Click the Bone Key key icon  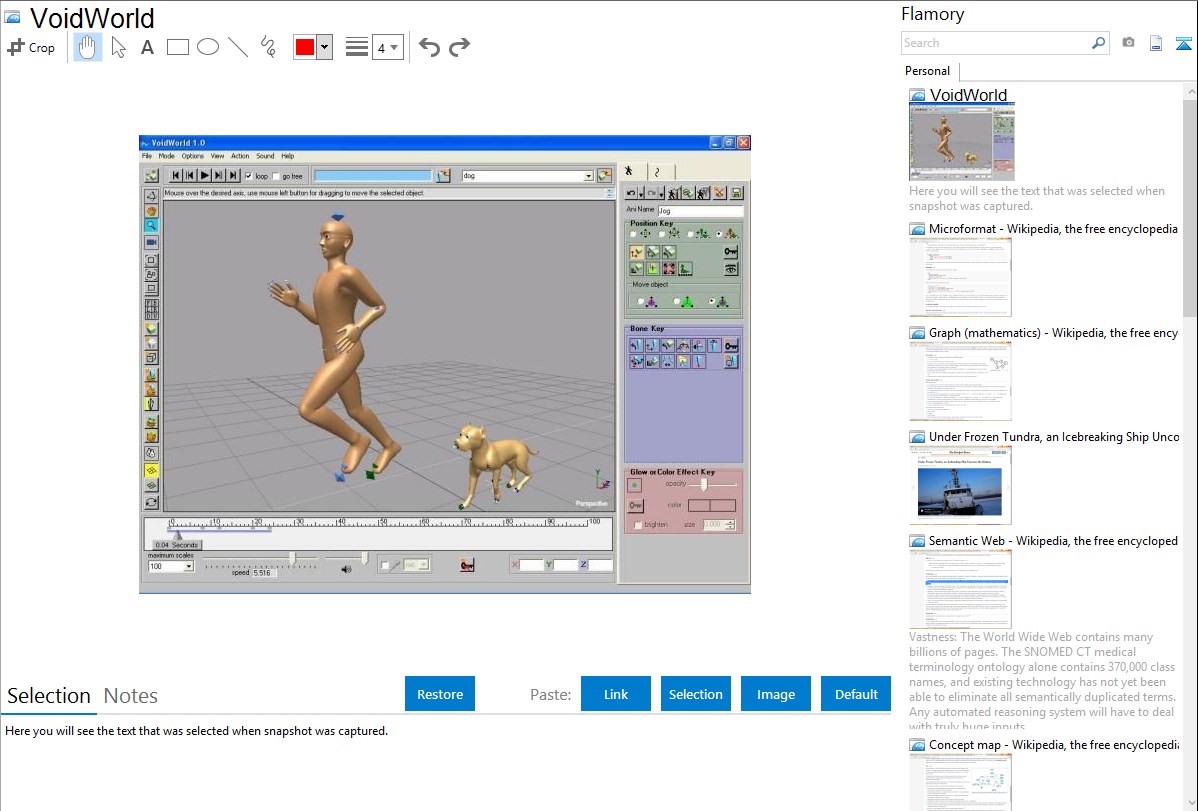(731, 345)
